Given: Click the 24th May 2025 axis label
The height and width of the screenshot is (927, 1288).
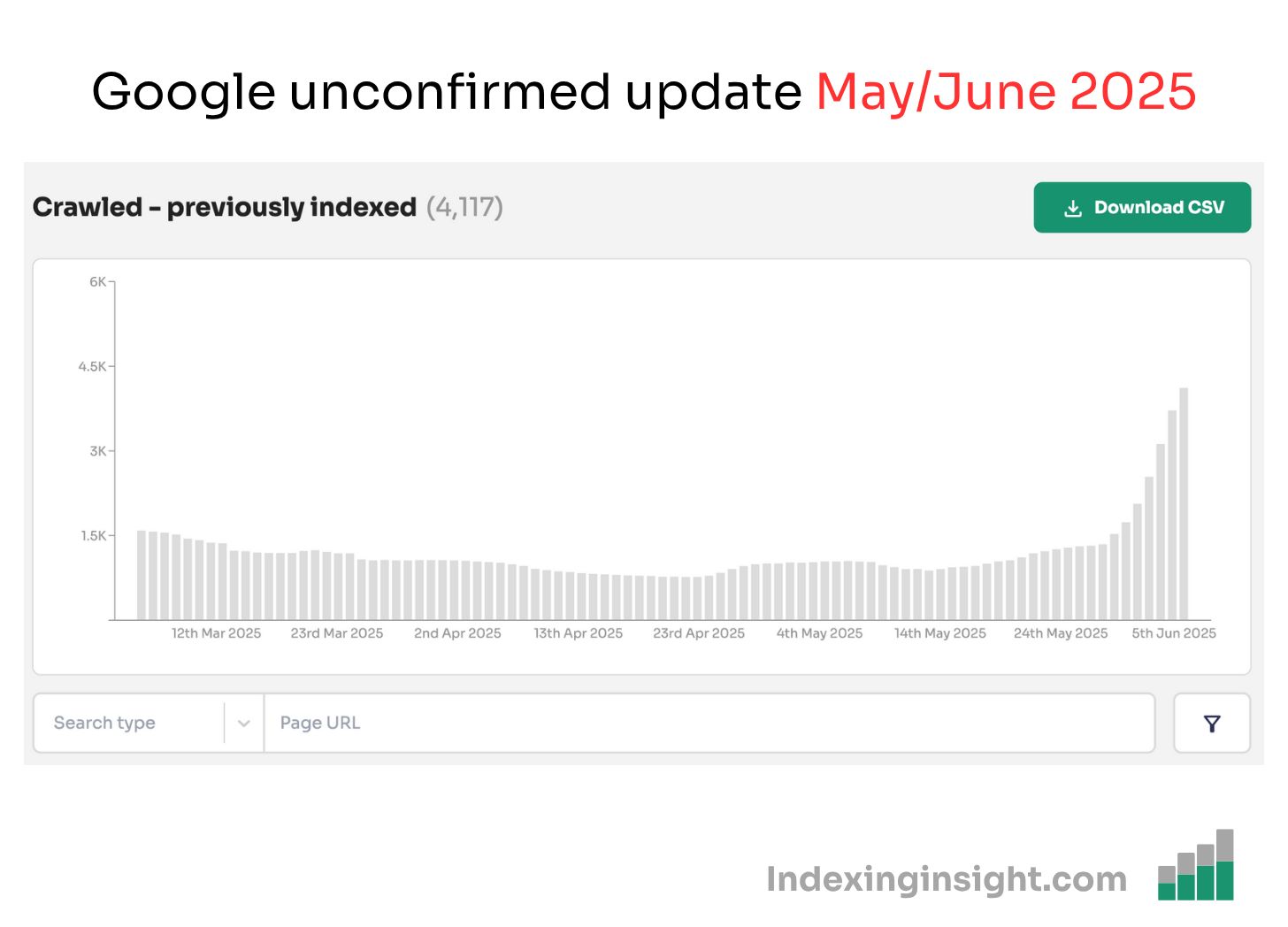Looking at the screenshot, I should point(1061,633).
